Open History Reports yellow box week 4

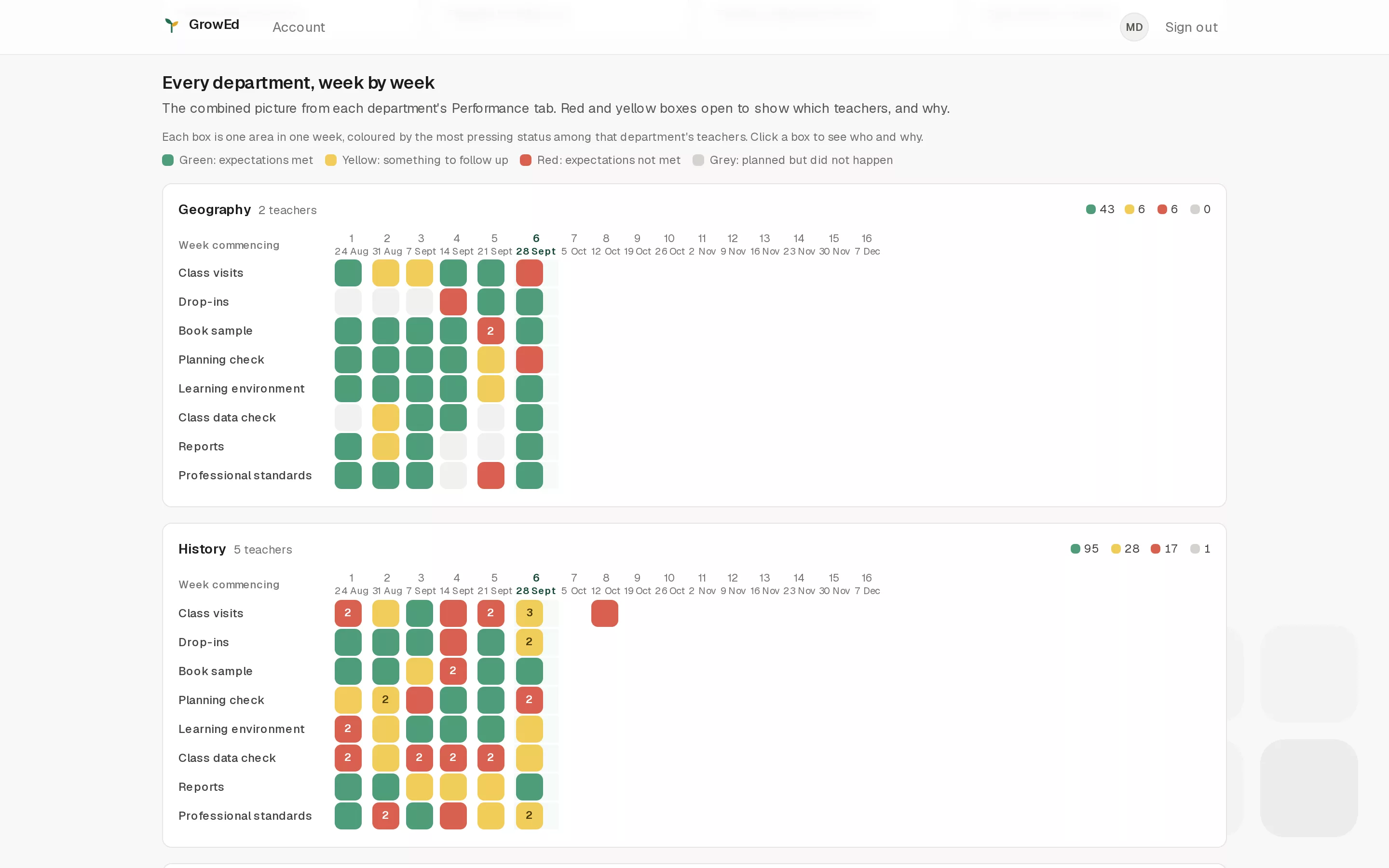[453, 787]
